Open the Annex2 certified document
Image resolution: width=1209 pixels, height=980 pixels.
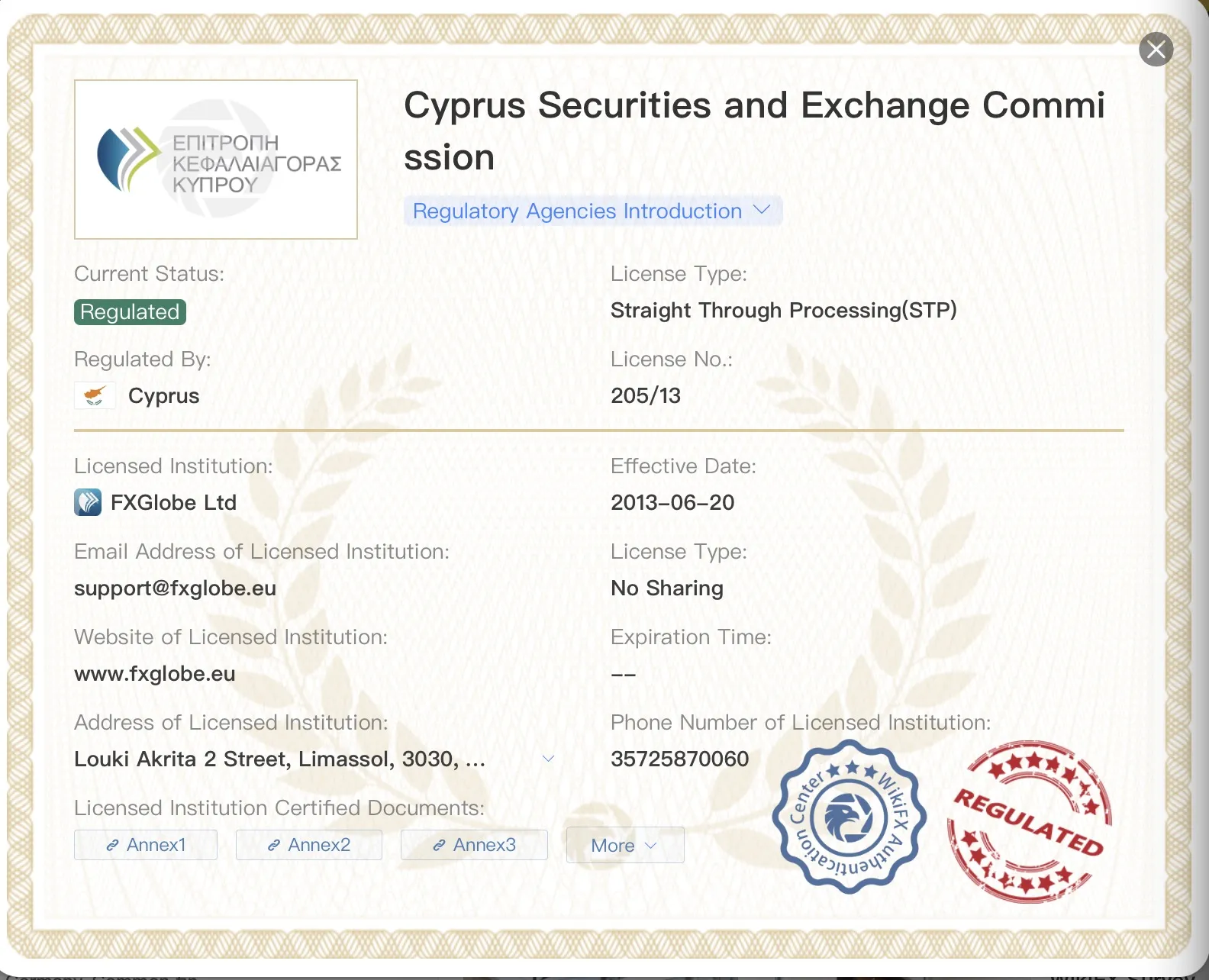(x=309, y=845)
